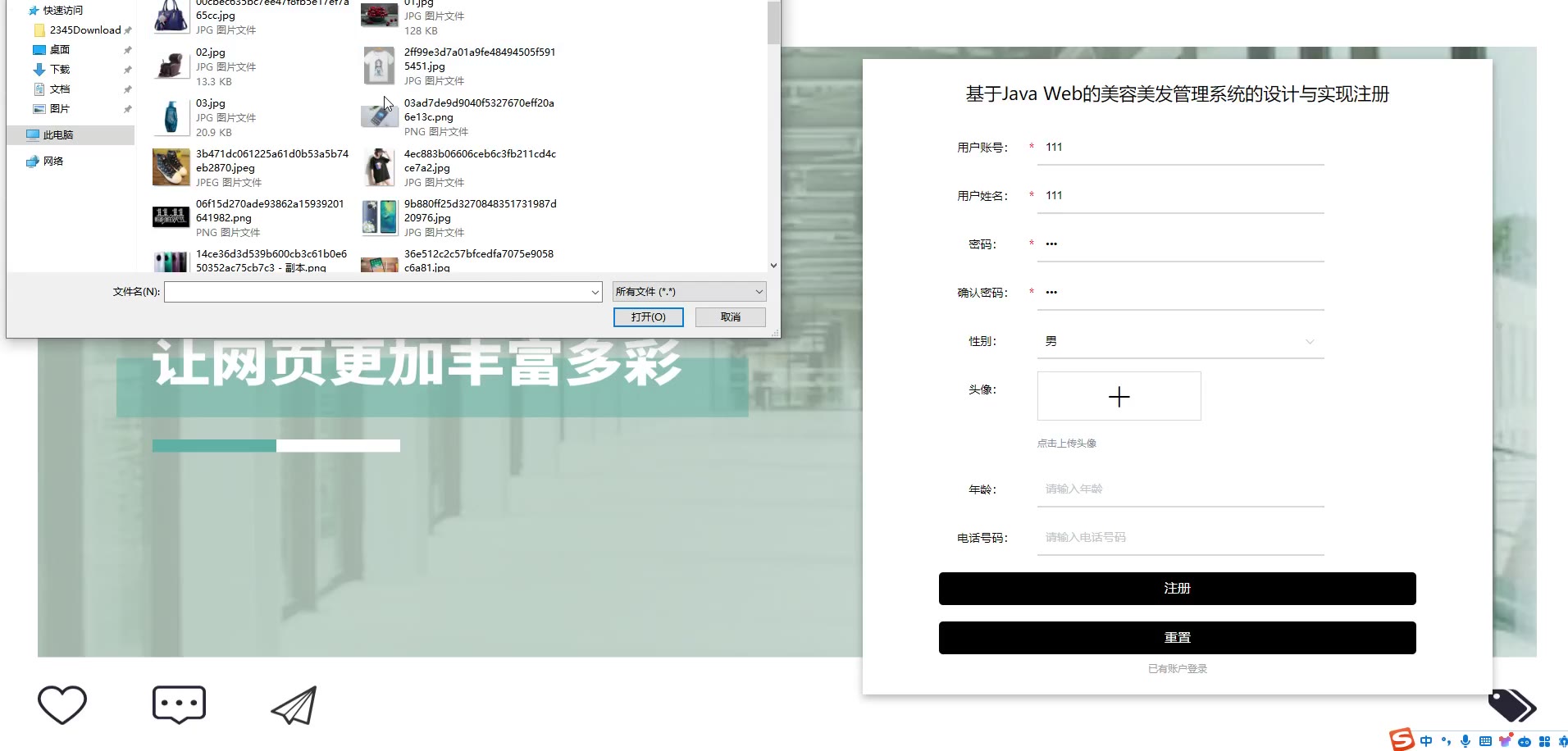Select 此电脑 in dialog sidebar

71,135
